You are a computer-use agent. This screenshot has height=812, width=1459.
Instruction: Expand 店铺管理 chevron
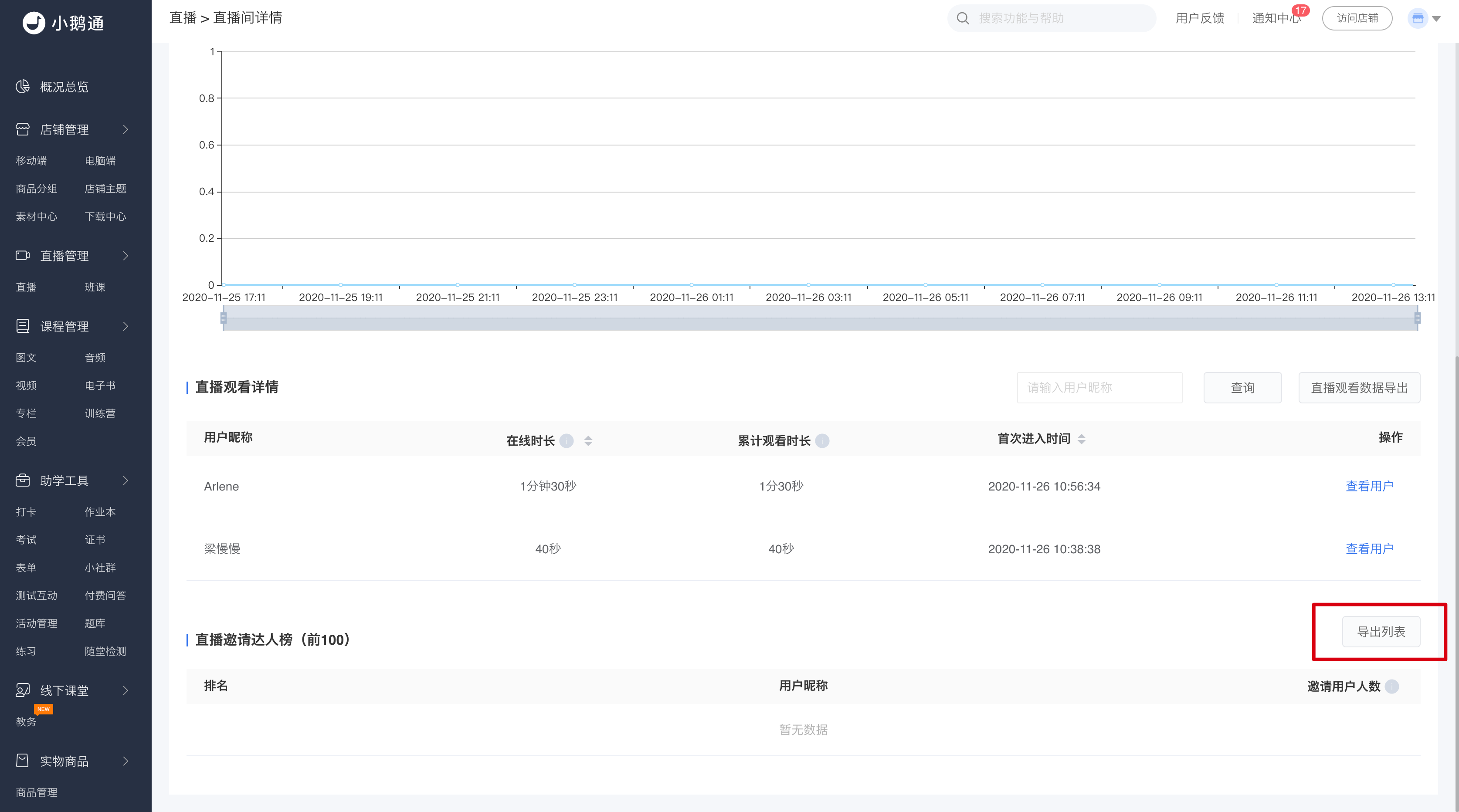126,130
